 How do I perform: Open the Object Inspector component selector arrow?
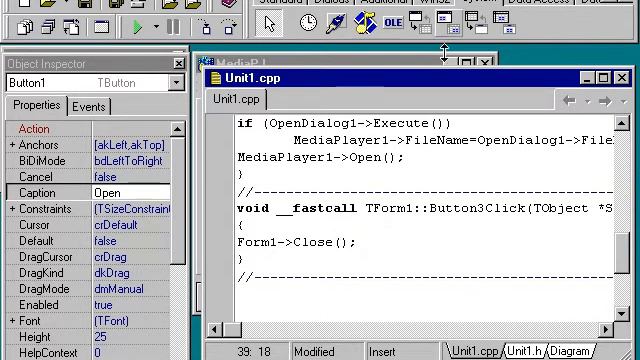pos(176,82)
